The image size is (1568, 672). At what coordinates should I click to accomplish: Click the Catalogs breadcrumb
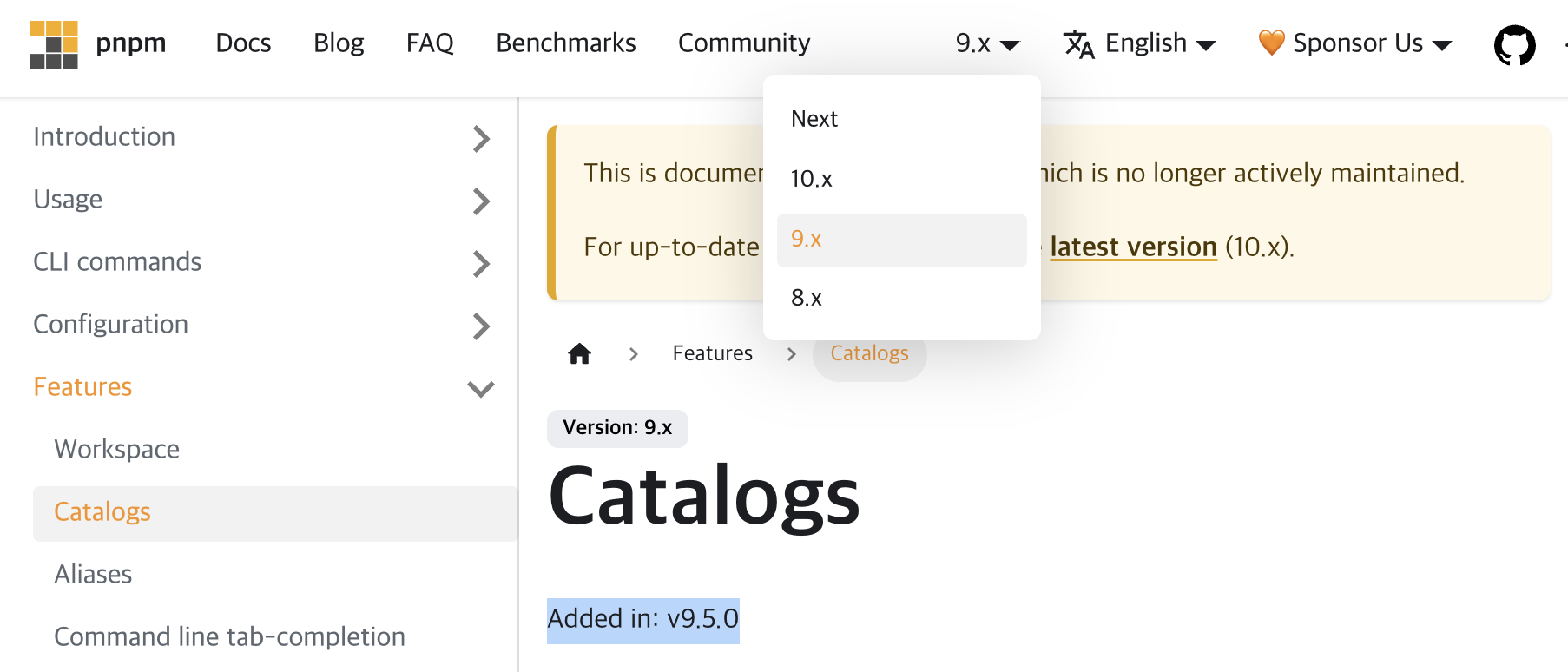(x=869, y=353)
